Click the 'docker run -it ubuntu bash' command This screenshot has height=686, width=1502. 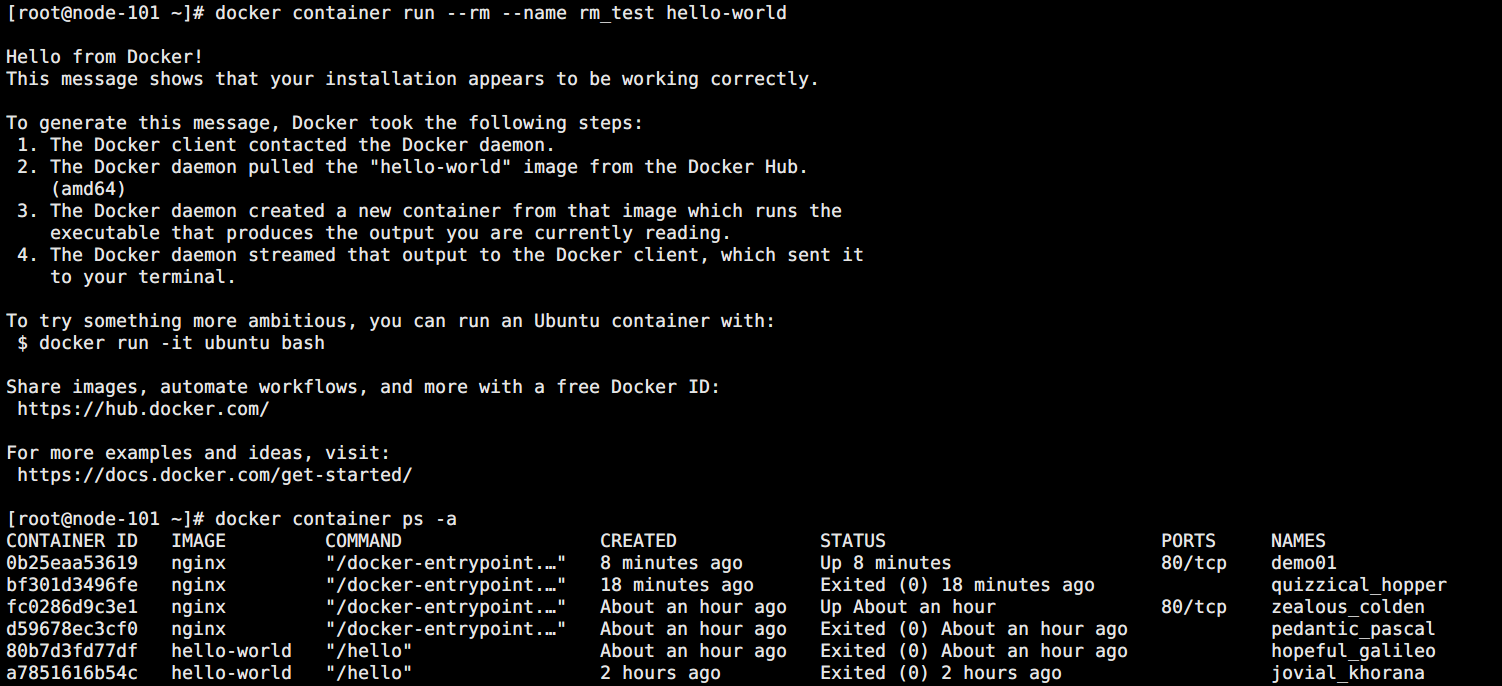[181, 343]
